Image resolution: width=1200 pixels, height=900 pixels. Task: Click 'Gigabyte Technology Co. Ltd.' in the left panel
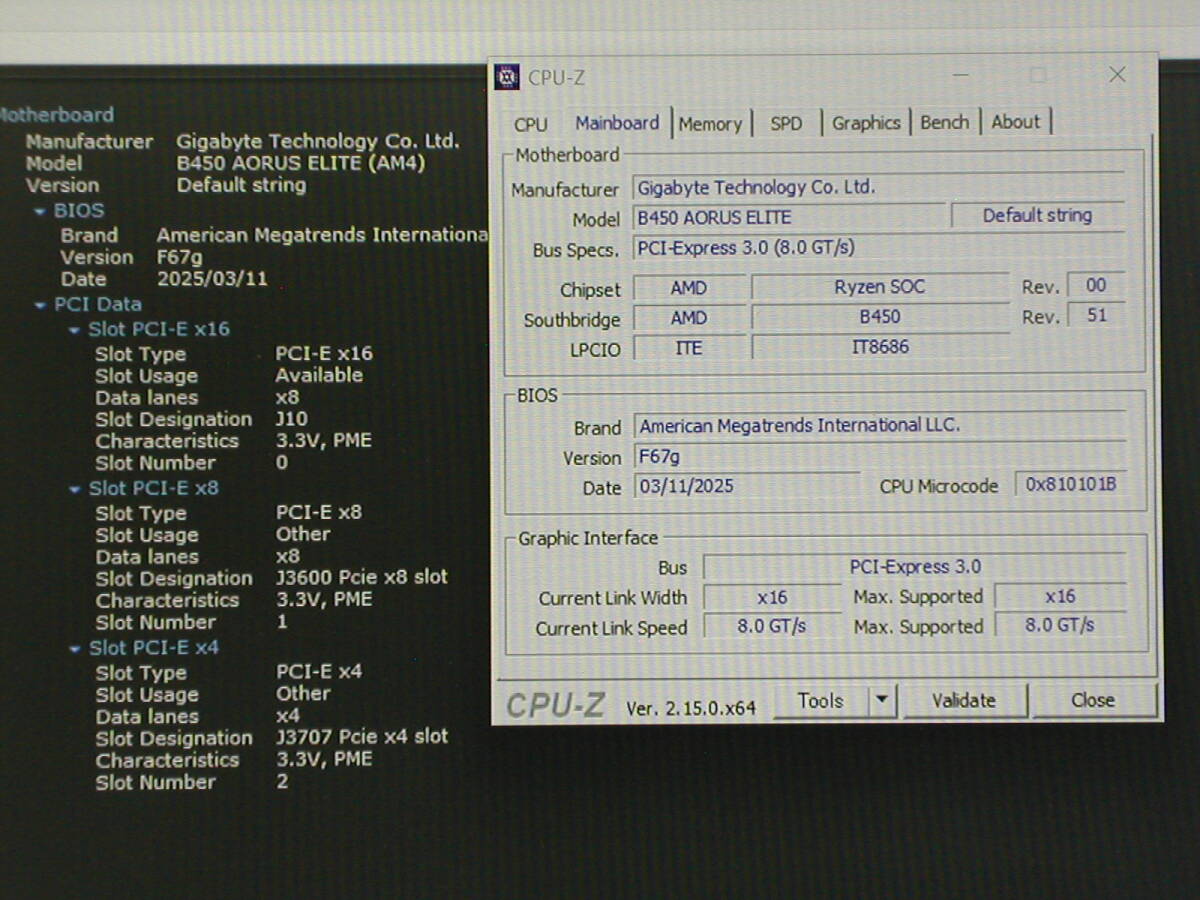coord(318,141)
